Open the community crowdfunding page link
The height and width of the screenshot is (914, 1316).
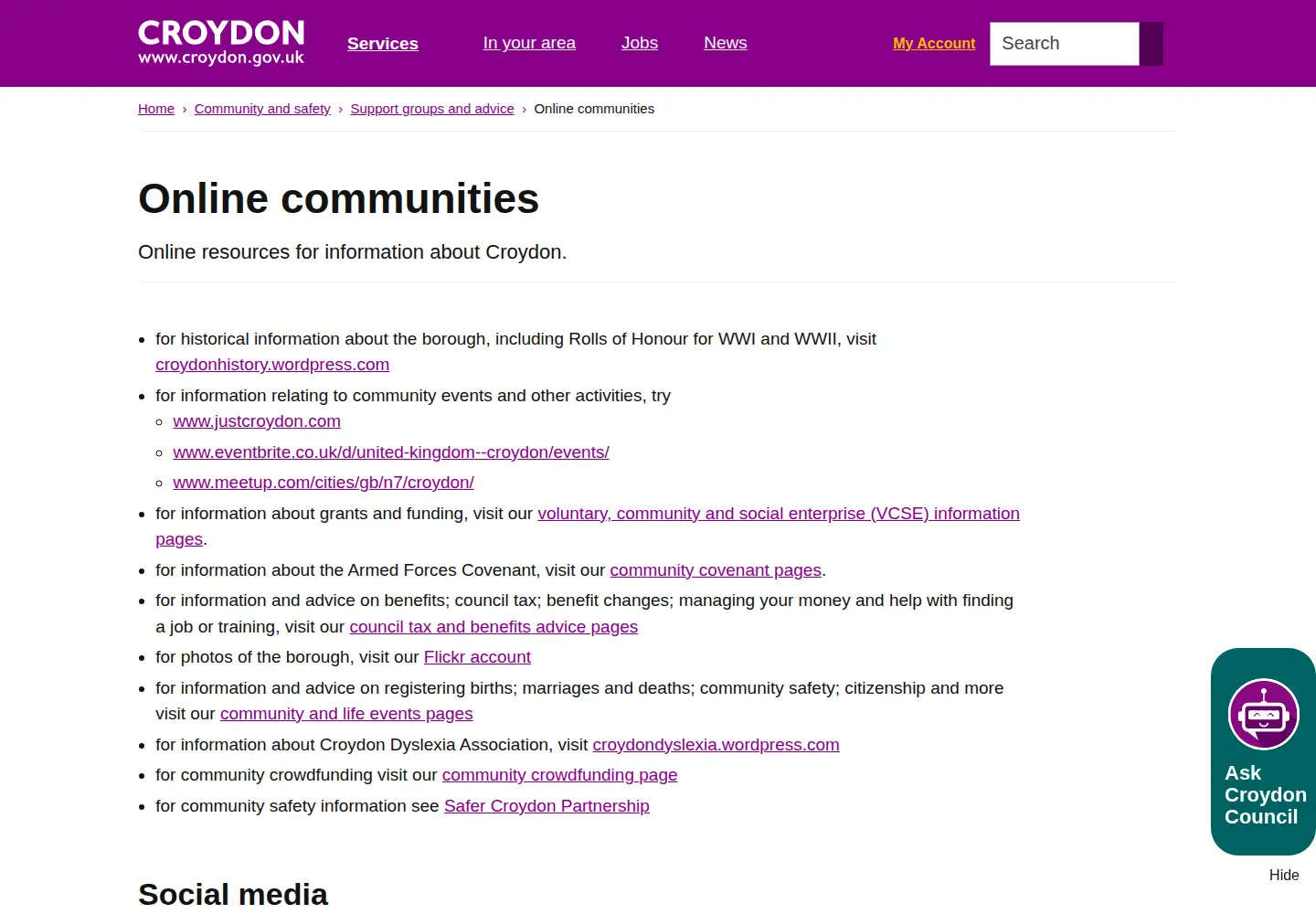point(559,775)
